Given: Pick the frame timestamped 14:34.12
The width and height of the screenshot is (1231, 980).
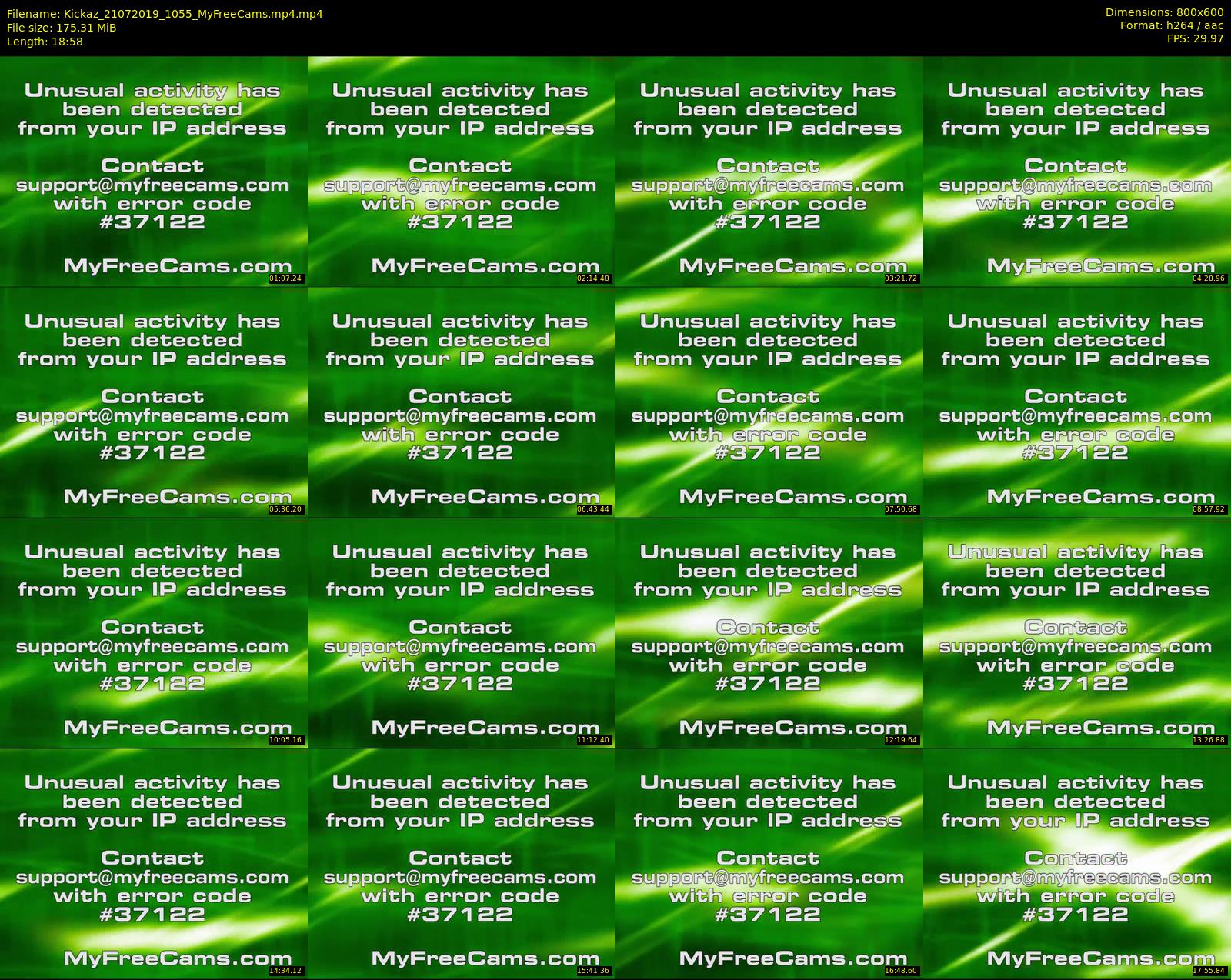Looking at the screenshot, I should [153, 863].
